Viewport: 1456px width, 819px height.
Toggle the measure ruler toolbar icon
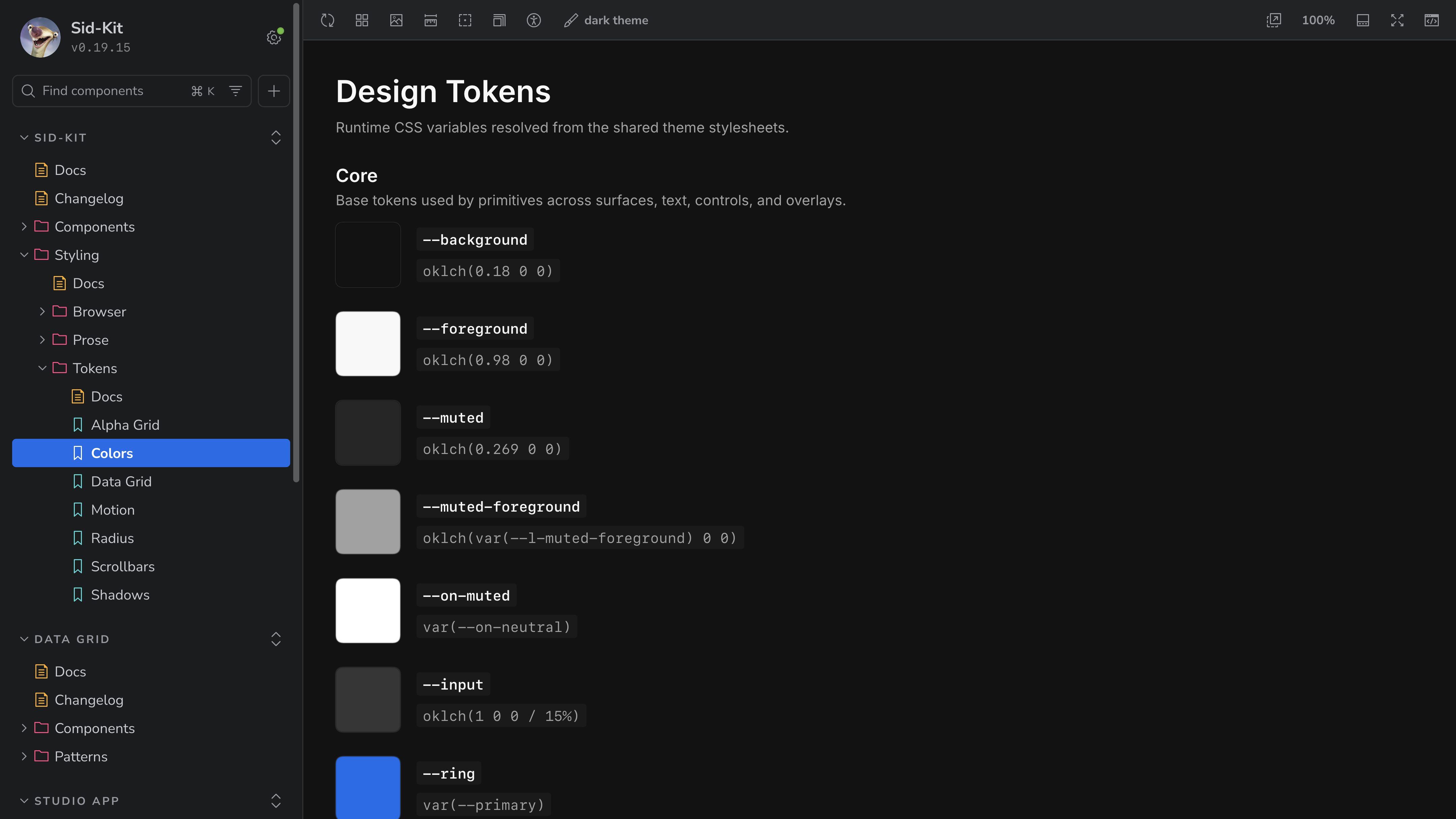coord(431,20)
